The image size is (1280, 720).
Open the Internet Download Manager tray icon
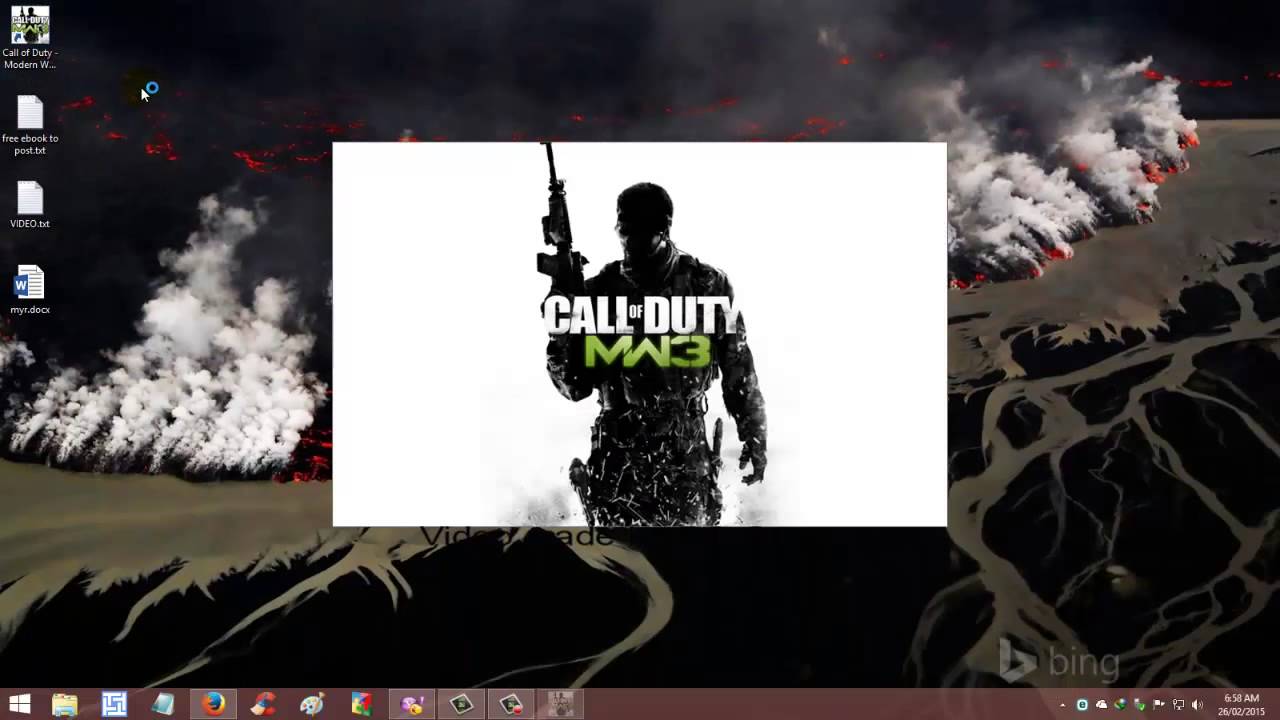[1121, 705]
